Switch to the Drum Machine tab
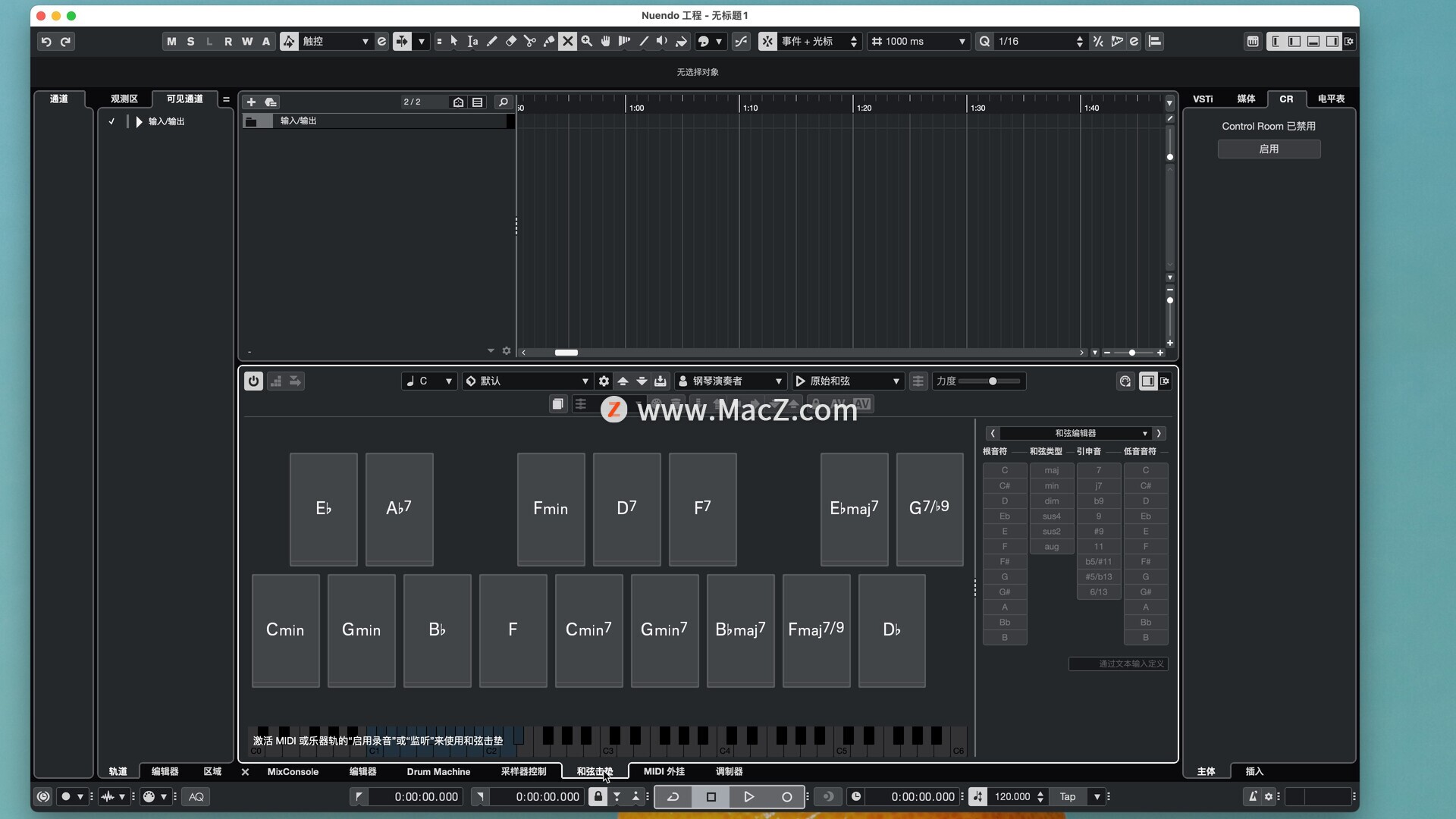Image resolution: width=1456 pixels, height=819 pixels. coord(438,771)
